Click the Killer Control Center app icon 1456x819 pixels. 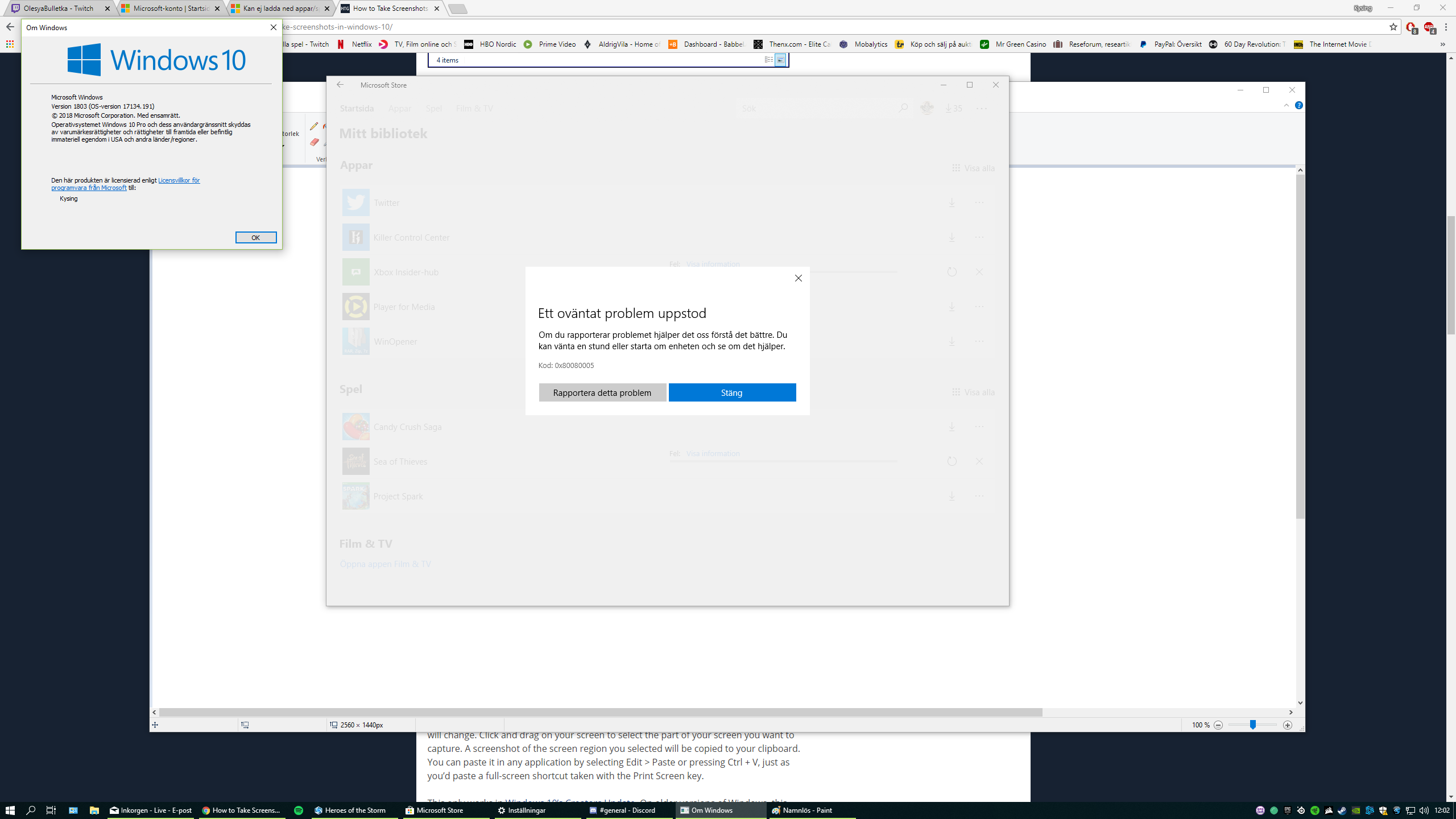click(356, 237)
